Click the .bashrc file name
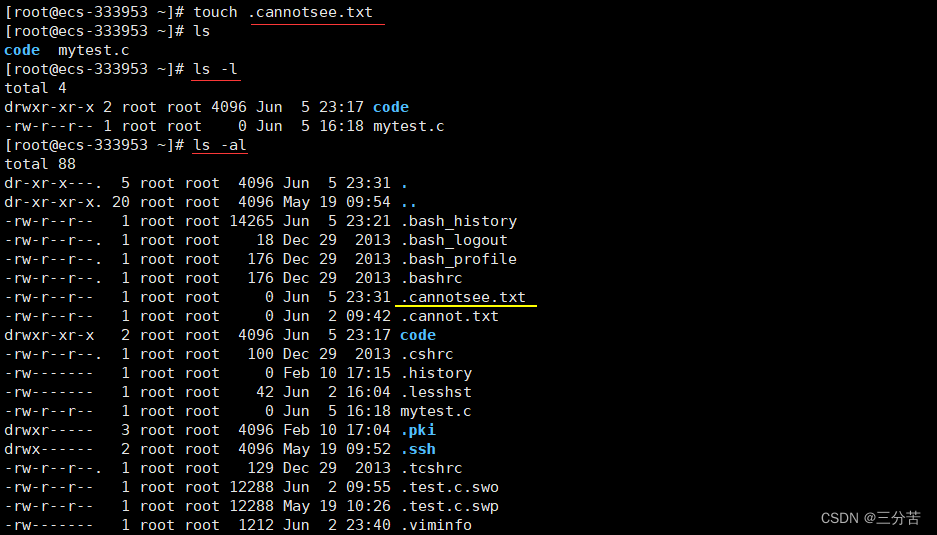937x535 pixels. (x=431, y=278)
